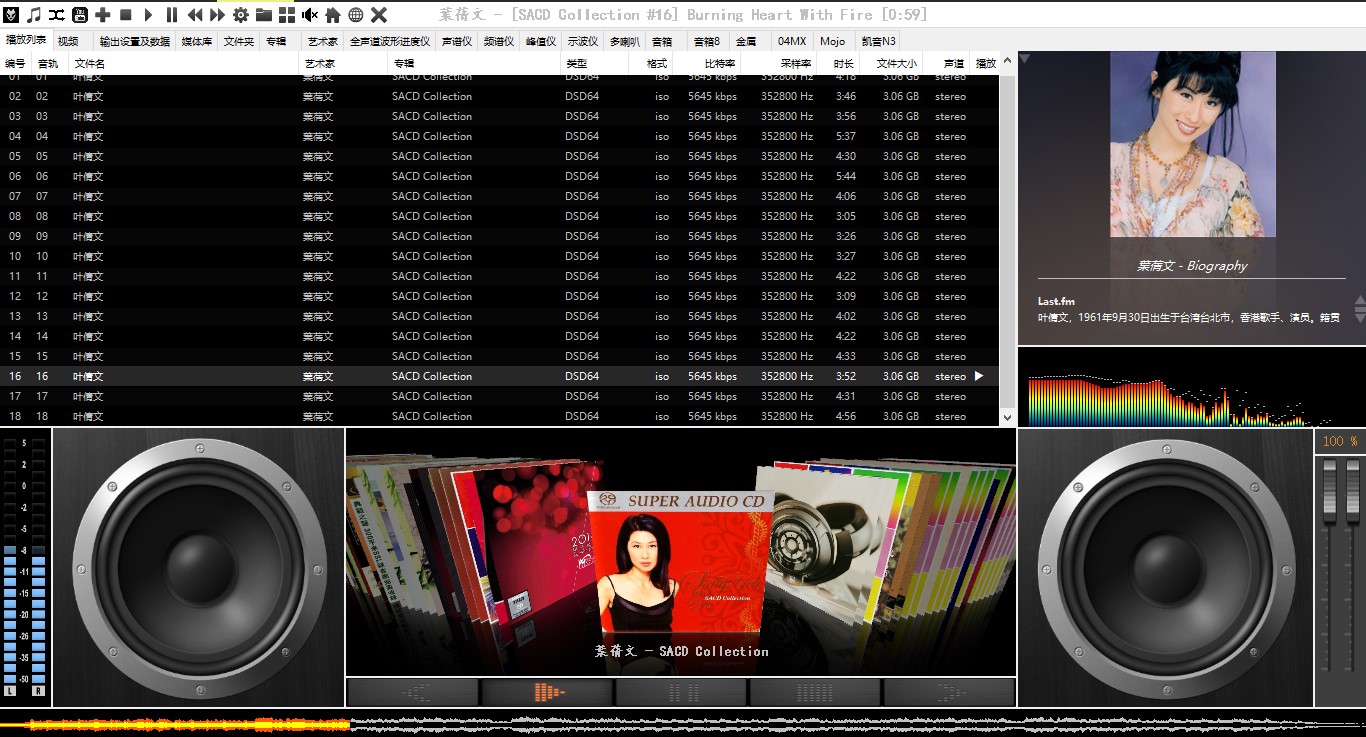Viewport: 1366px width, 737px height.
Task: Sort playlist by 时长 column header
Action: (x=843, y=63)
